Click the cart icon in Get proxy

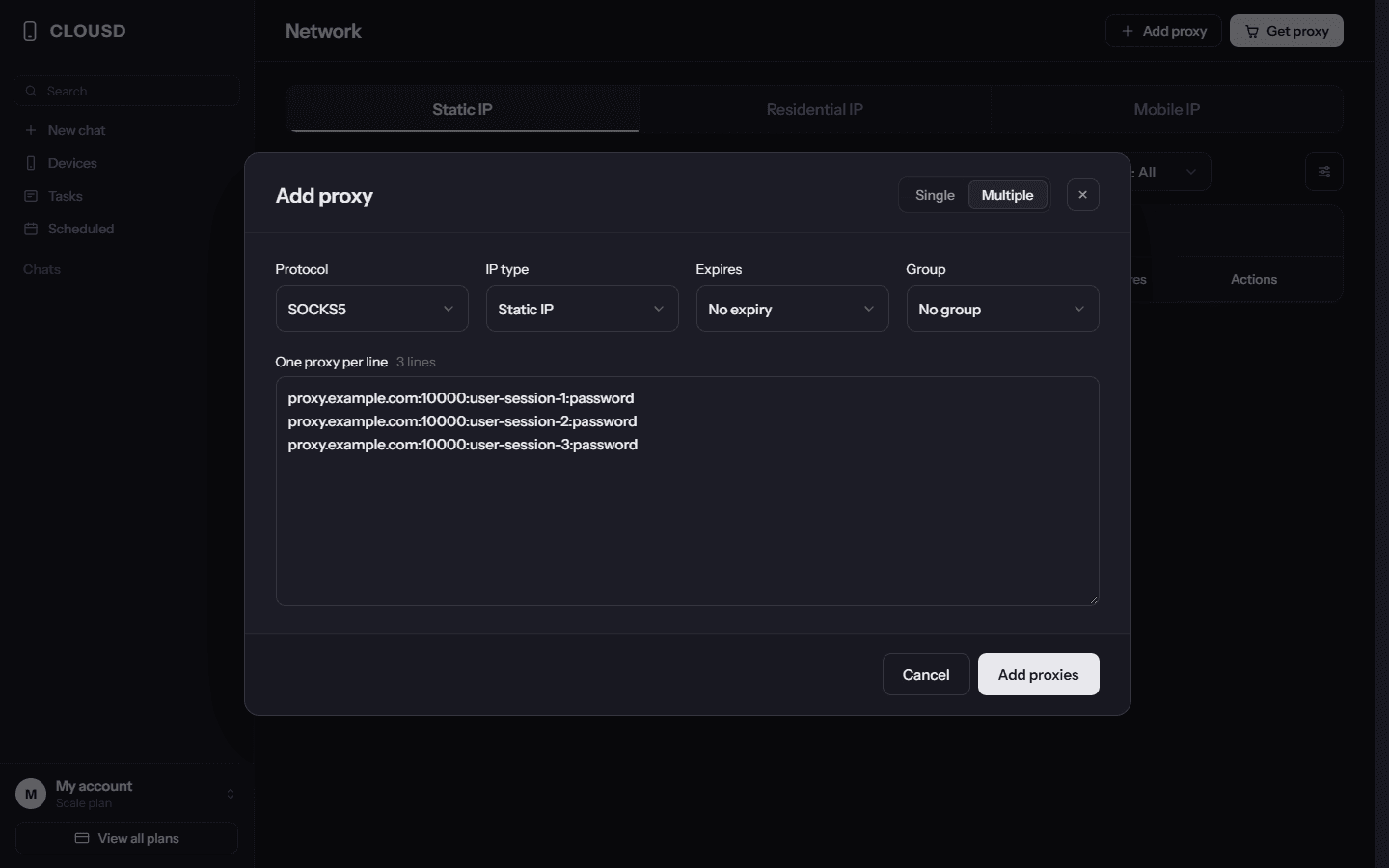(x=1252, y=32)
